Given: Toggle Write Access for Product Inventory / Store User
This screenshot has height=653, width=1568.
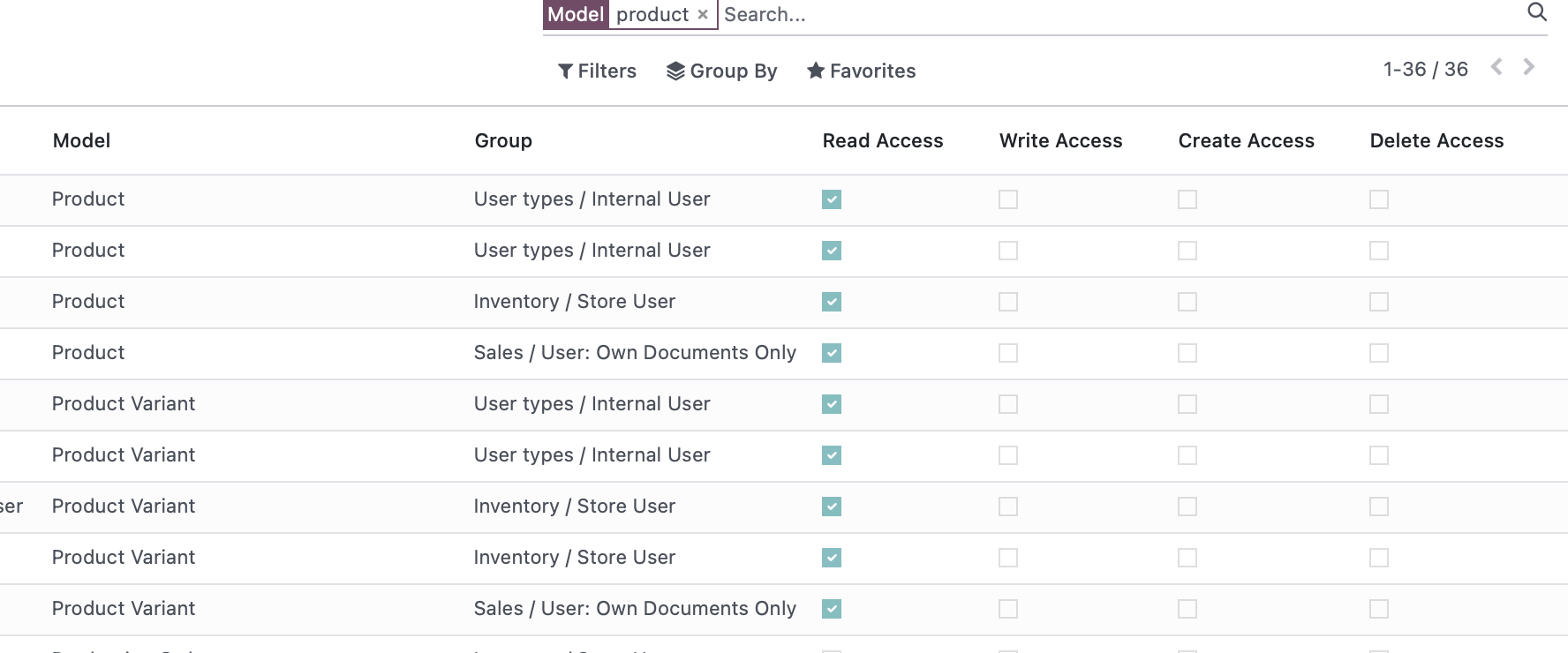Looking at the screenshot, I should [1008, 302].
